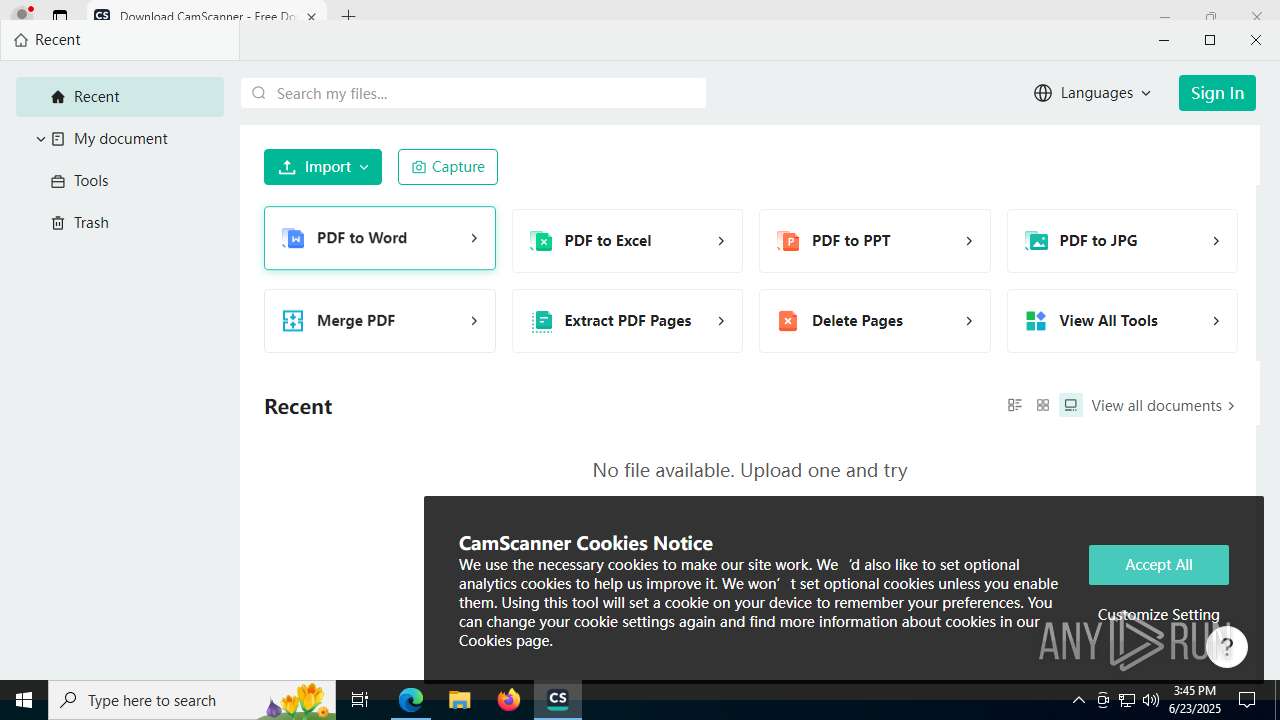This screenshot has width=1280, height=720.
Task: Open the PDF to Excel tool
Action: click(627, 241)
